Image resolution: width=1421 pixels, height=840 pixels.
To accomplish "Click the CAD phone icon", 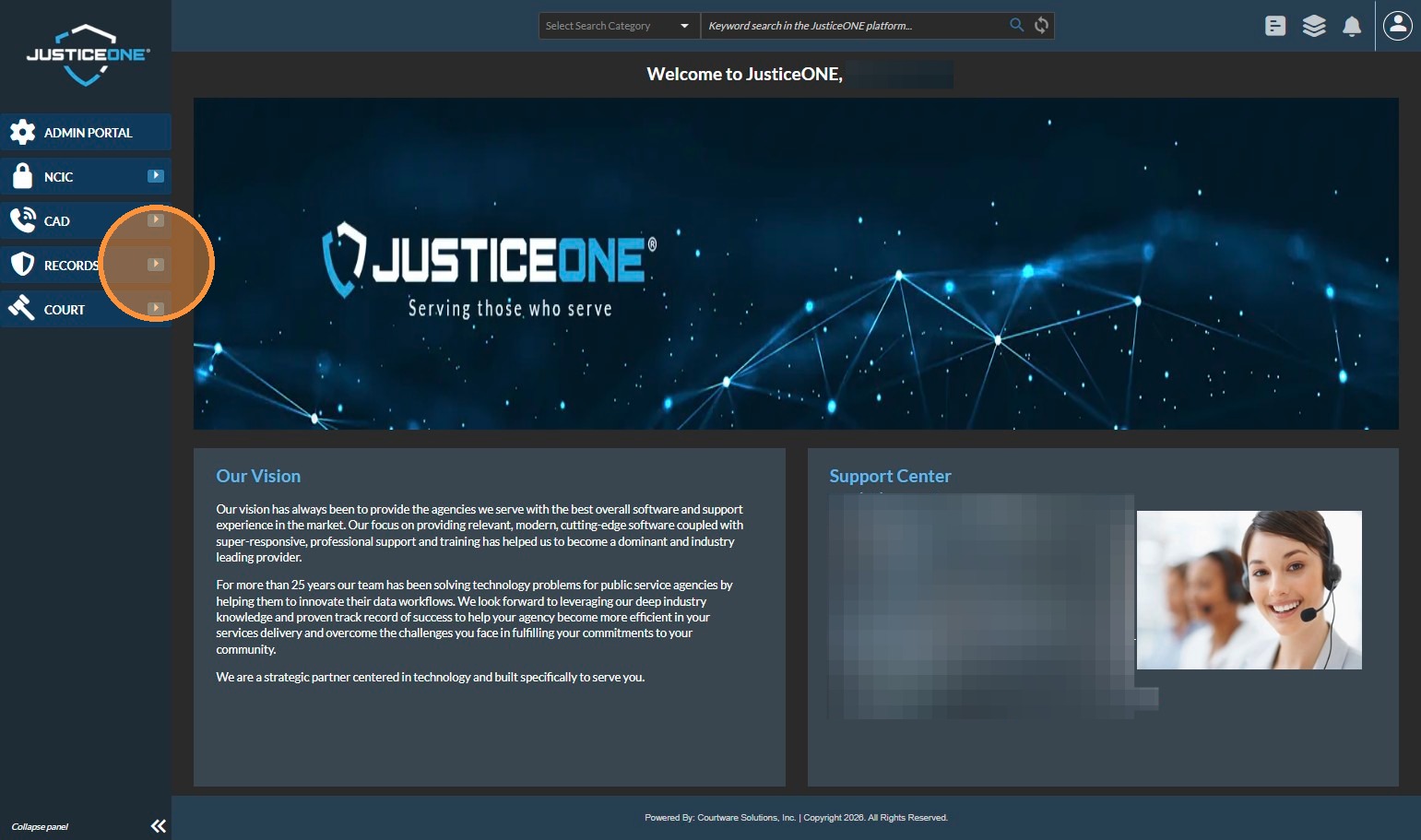I will click(22, 220).
